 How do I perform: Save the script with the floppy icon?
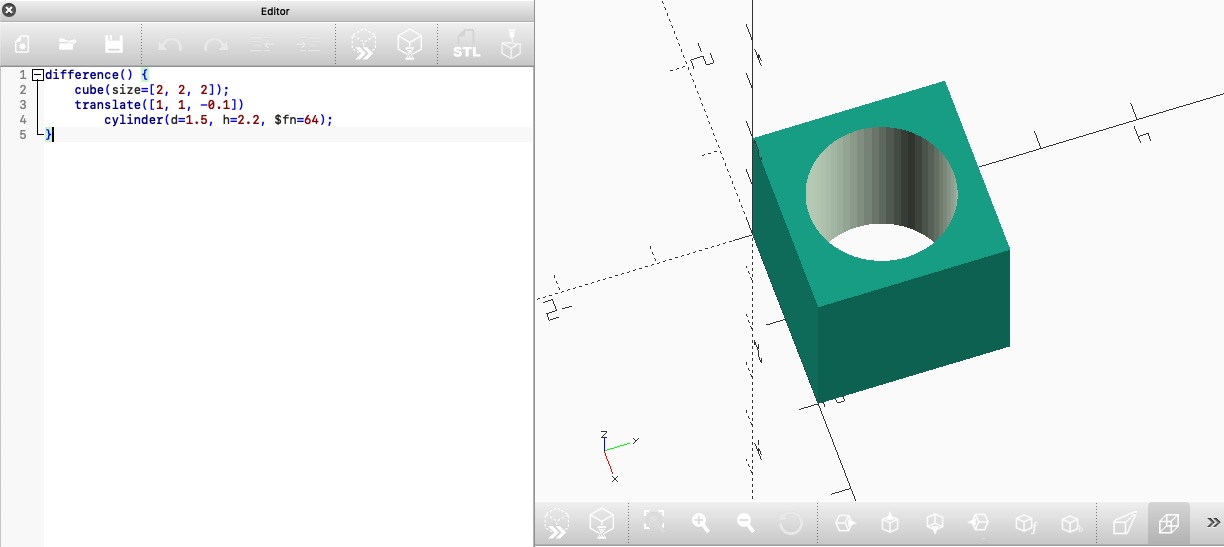114,45
